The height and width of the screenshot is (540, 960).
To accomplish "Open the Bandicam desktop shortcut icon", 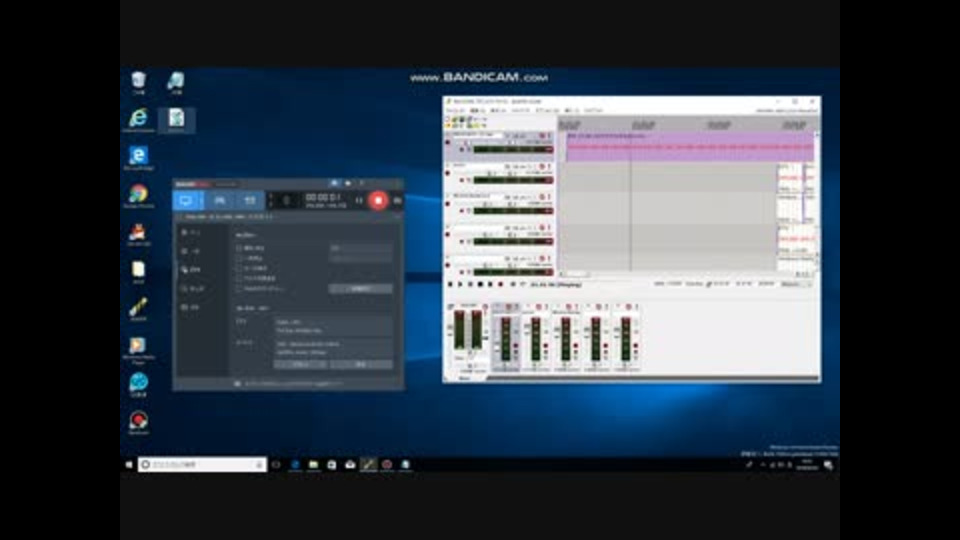I will tap(139, 422).
